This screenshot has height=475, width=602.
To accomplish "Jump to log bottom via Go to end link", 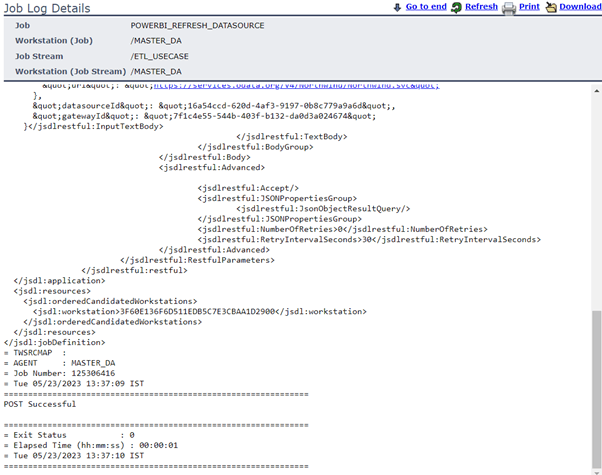I will click(x=426, y=7).
